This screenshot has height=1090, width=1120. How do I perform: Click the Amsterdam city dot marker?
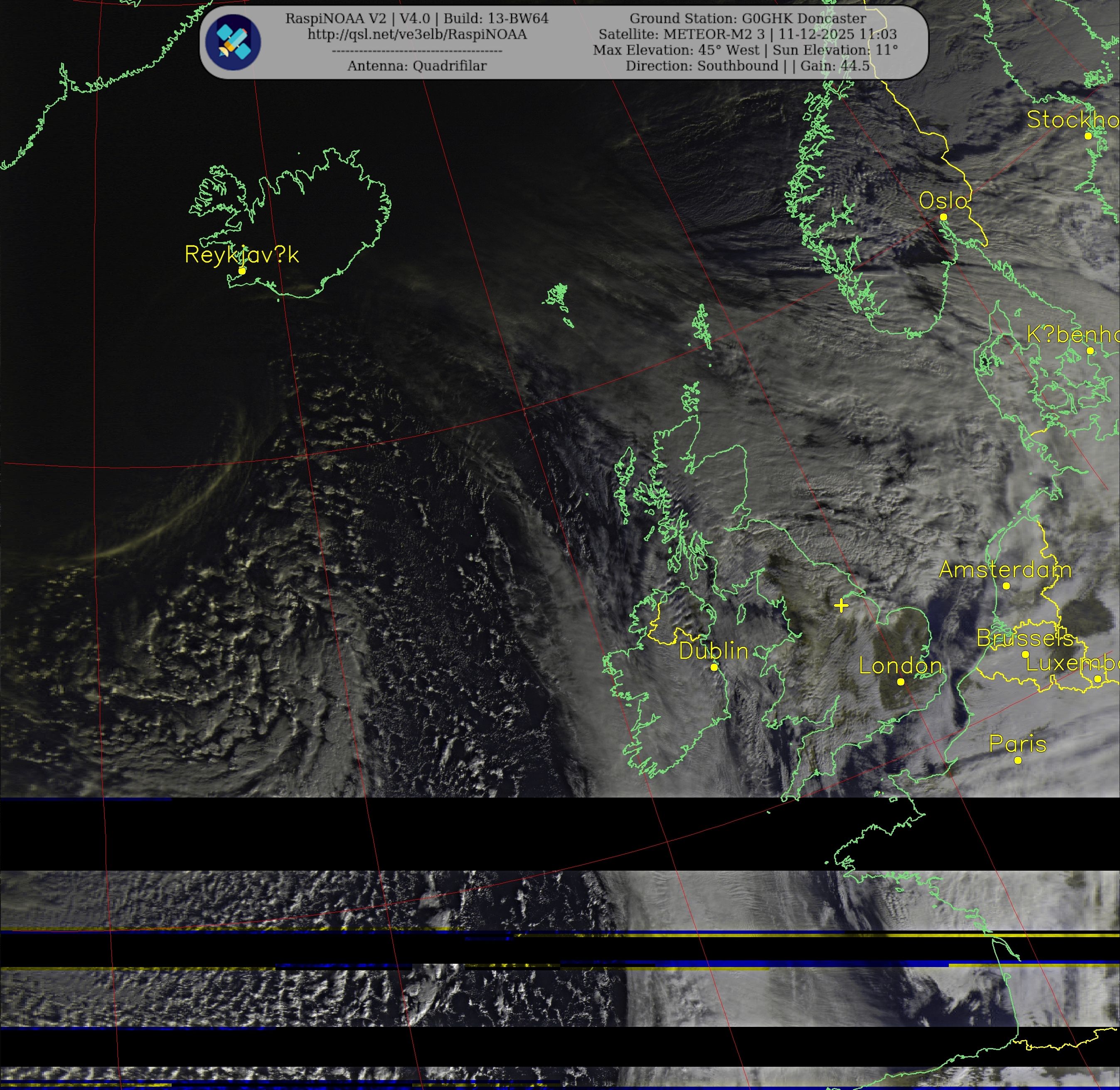[x=1006, y=586]
